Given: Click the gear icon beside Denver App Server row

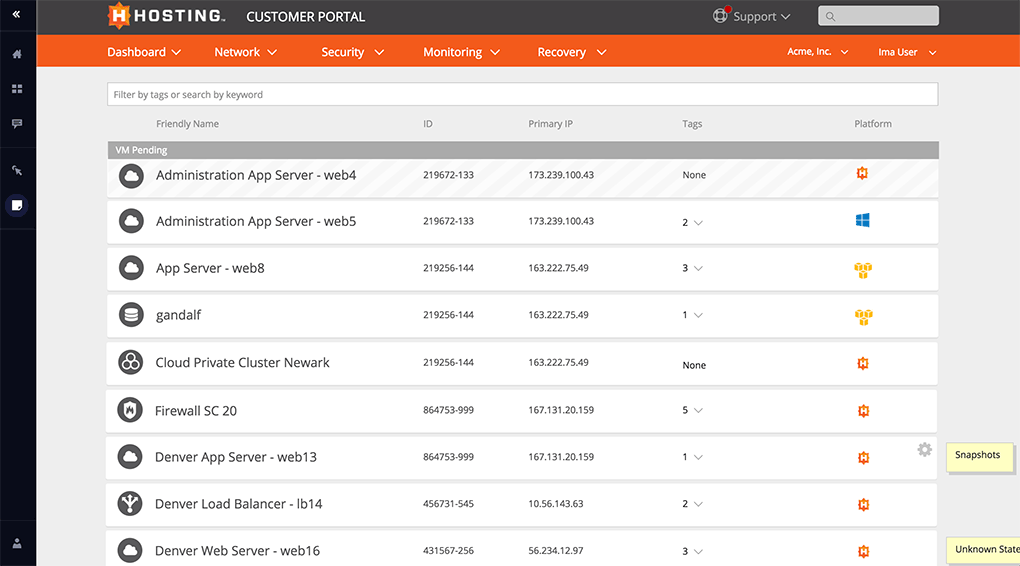Looking at the screenshot, I should (x=924, y=450).
